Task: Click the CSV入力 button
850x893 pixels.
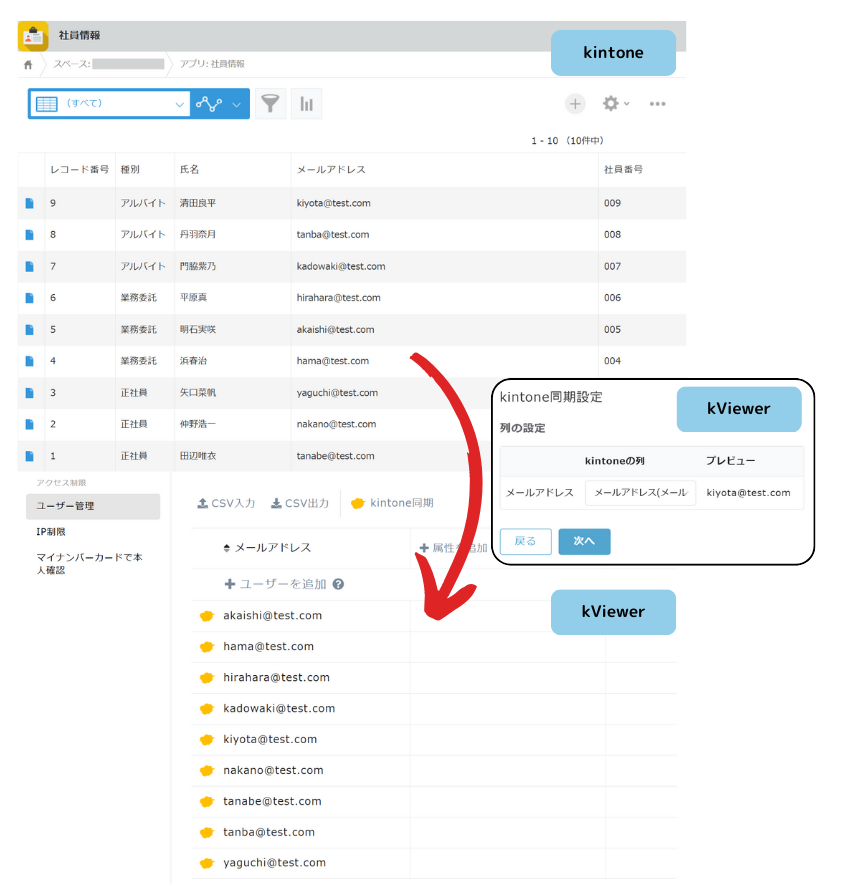Action: (x=226, y=503)
